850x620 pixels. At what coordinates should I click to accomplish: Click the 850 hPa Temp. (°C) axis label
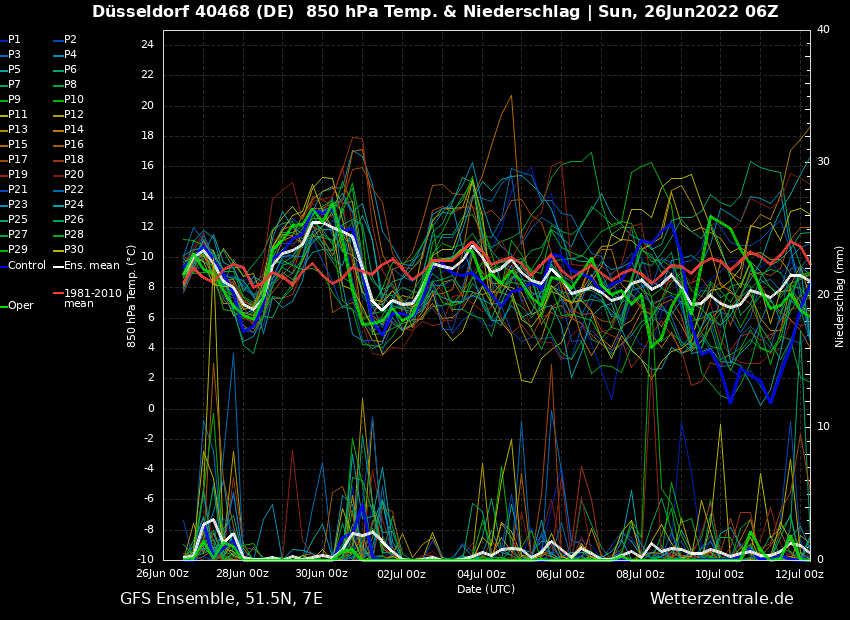click(132, 296)
